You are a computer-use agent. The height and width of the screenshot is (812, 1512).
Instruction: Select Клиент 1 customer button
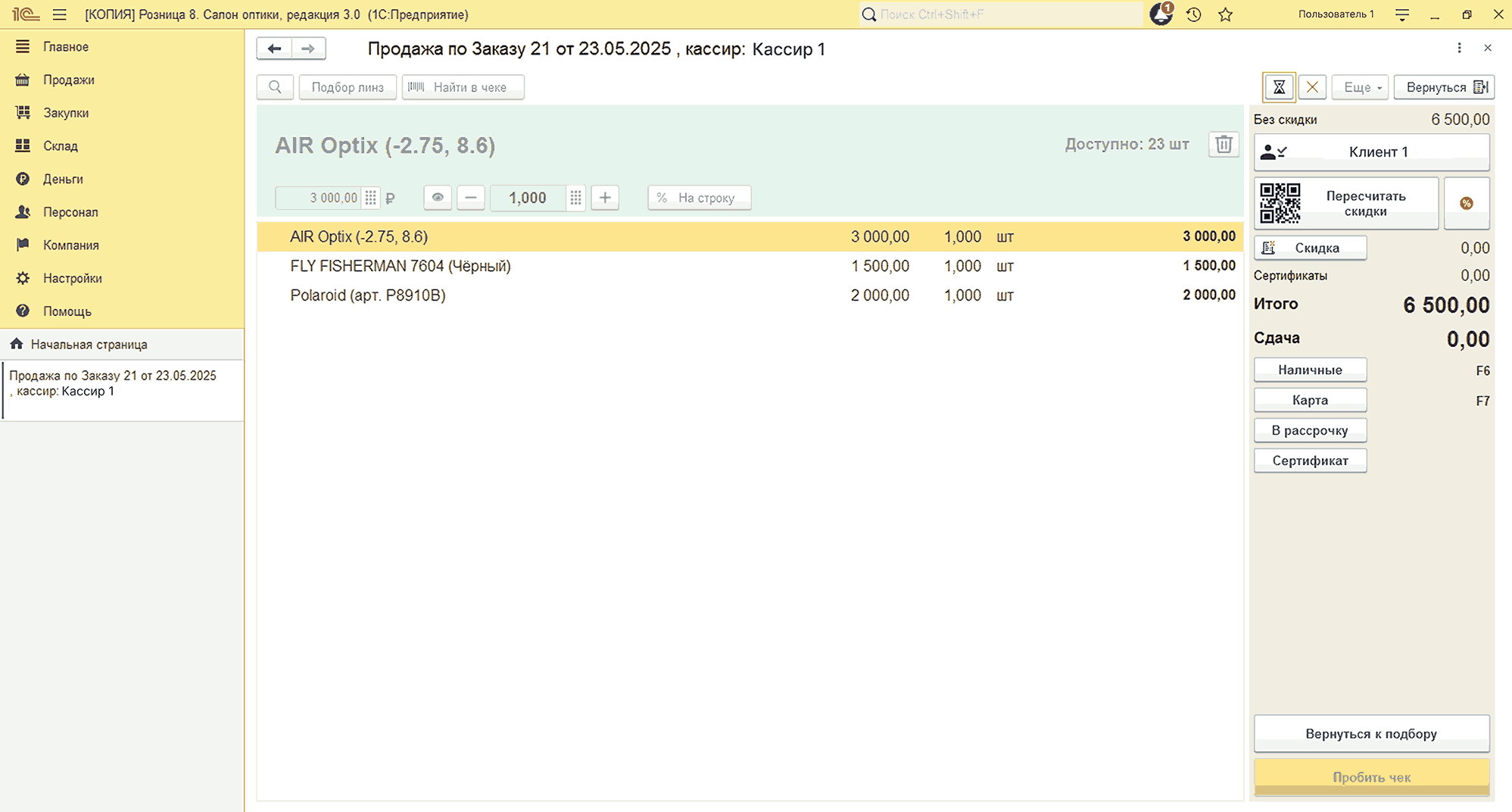[x=1372, y=151]
